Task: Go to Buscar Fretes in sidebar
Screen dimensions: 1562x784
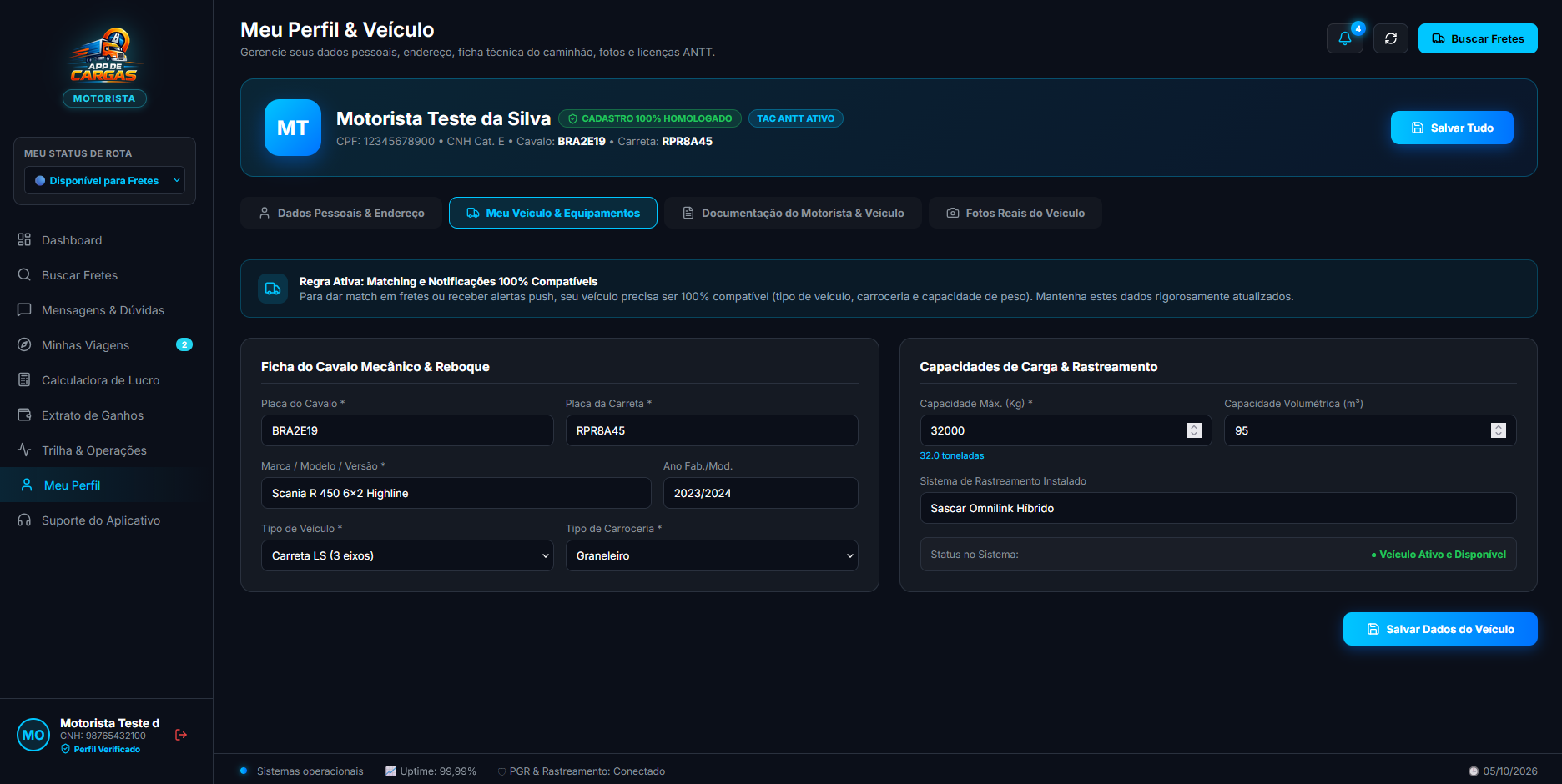Action: point(106,275)
